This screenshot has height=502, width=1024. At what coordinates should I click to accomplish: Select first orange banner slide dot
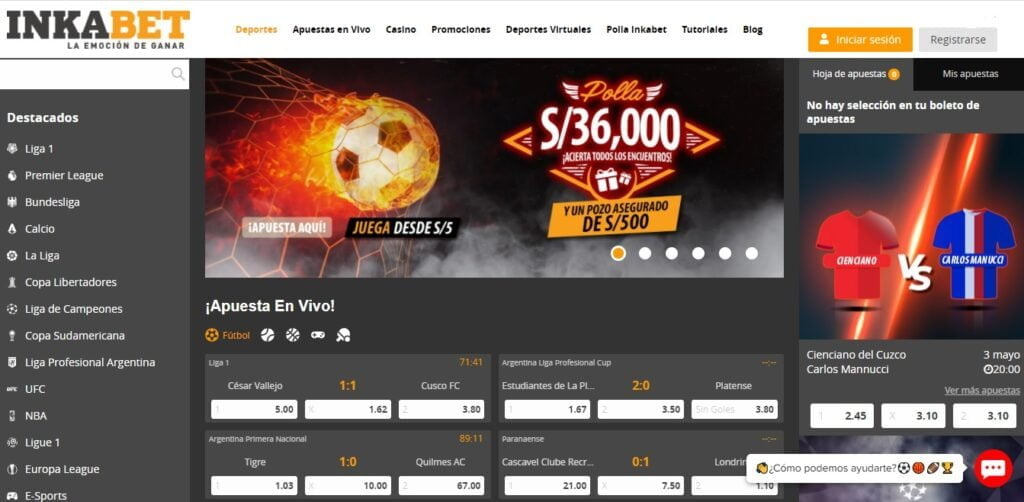coord(618,253)
